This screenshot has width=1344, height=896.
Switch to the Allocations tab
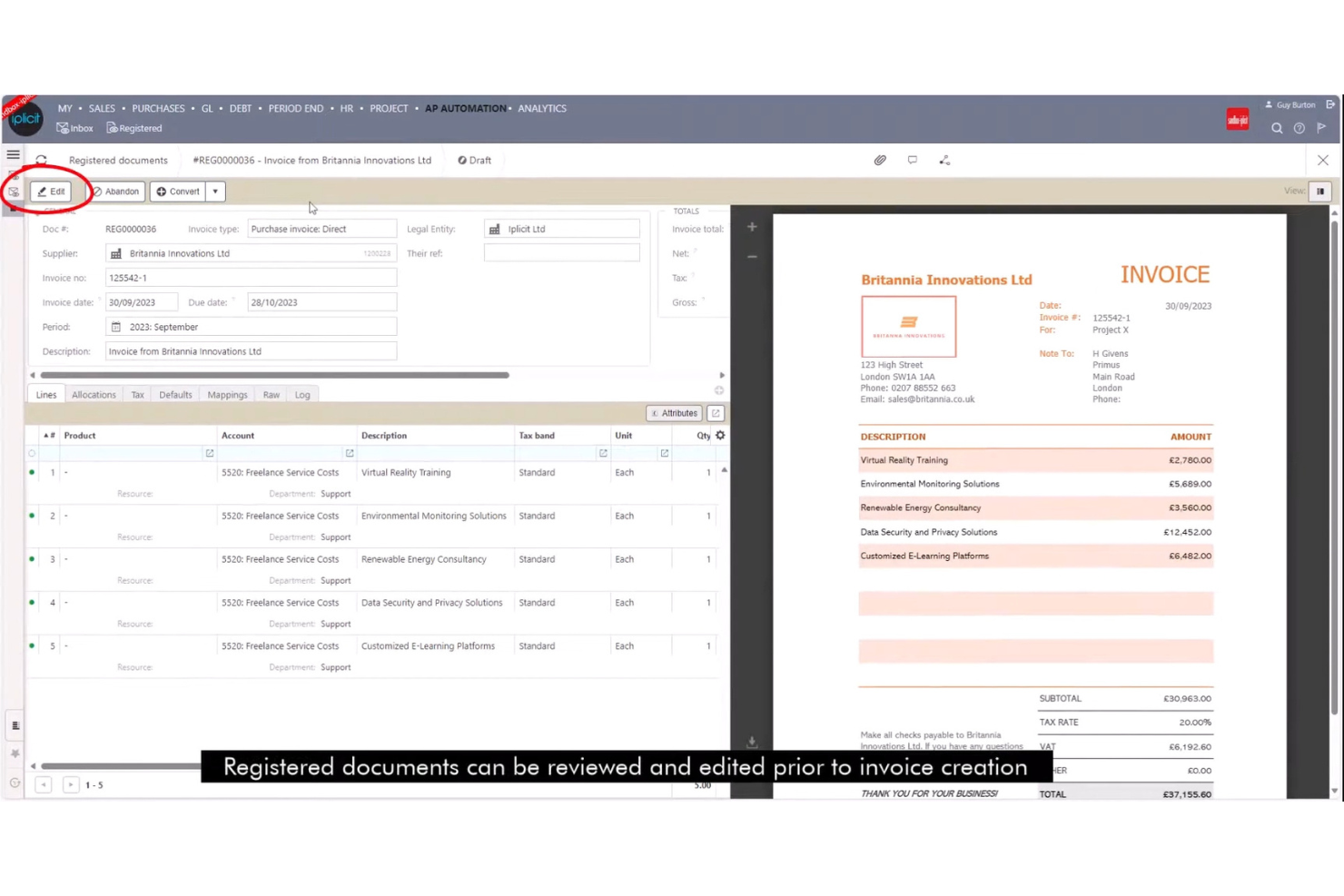[94, 395]
